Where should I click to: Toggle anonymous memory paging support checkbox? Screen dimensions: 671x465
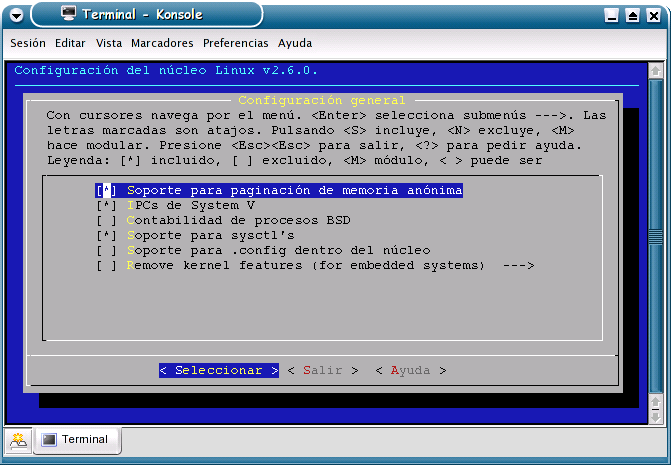coord(107,190)
